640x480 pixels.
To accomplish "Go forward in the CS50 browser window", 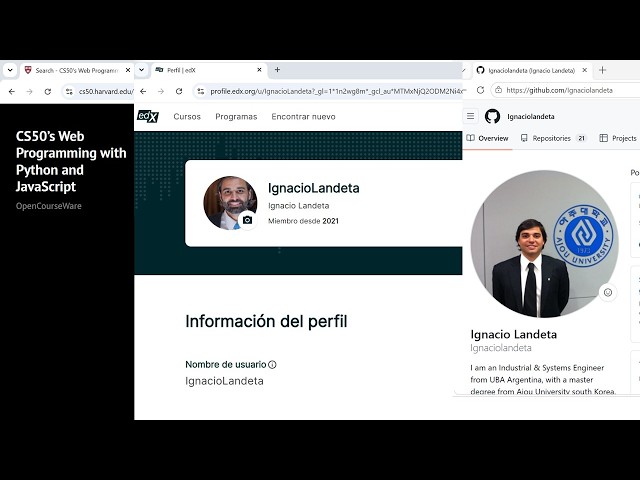I will pyautogui.click(x=29, y=91).
